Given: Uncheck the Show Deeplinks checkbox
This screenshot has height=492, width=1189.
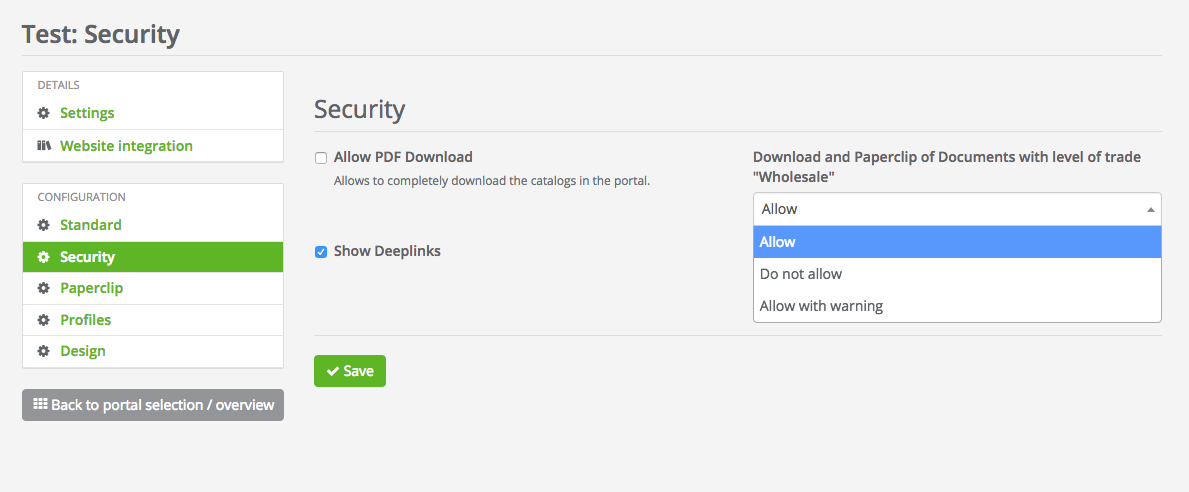Looking at the screenshot, I should click(x=321, y=252).
